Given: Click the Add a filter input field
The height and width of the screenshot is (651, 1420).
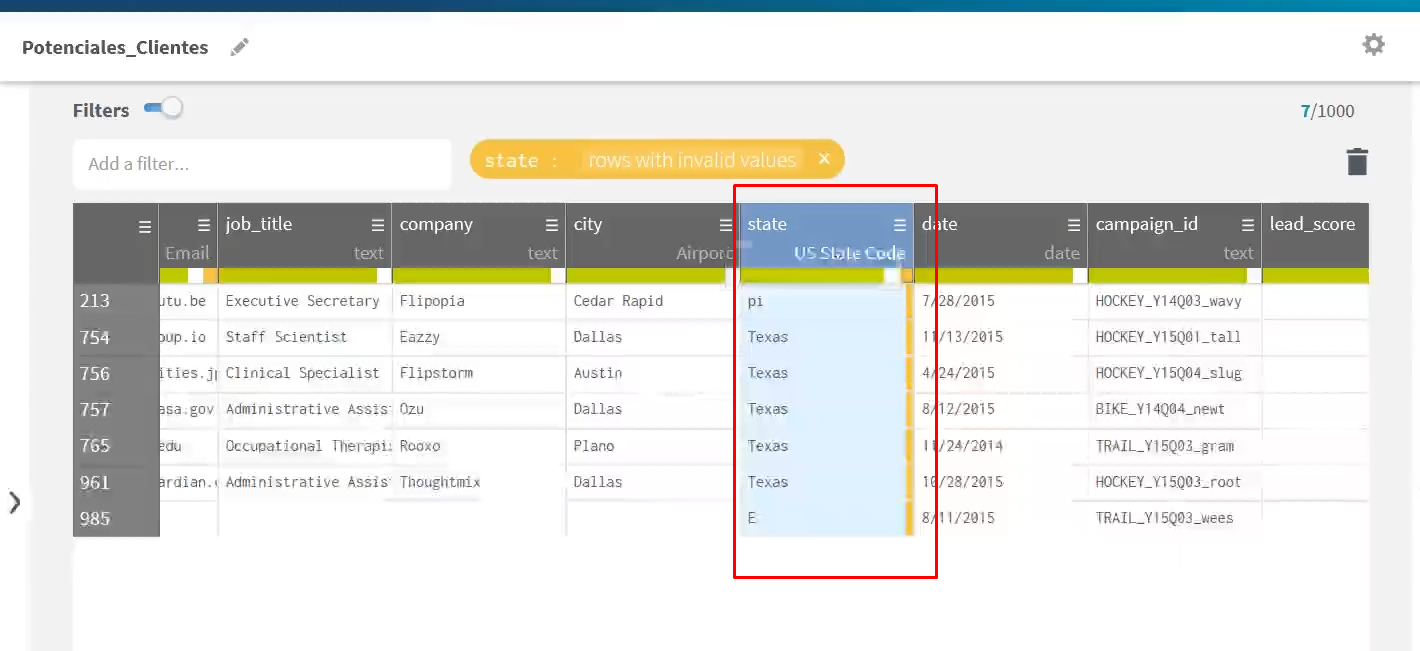Looking at the screenshot, I should point(262,163).
